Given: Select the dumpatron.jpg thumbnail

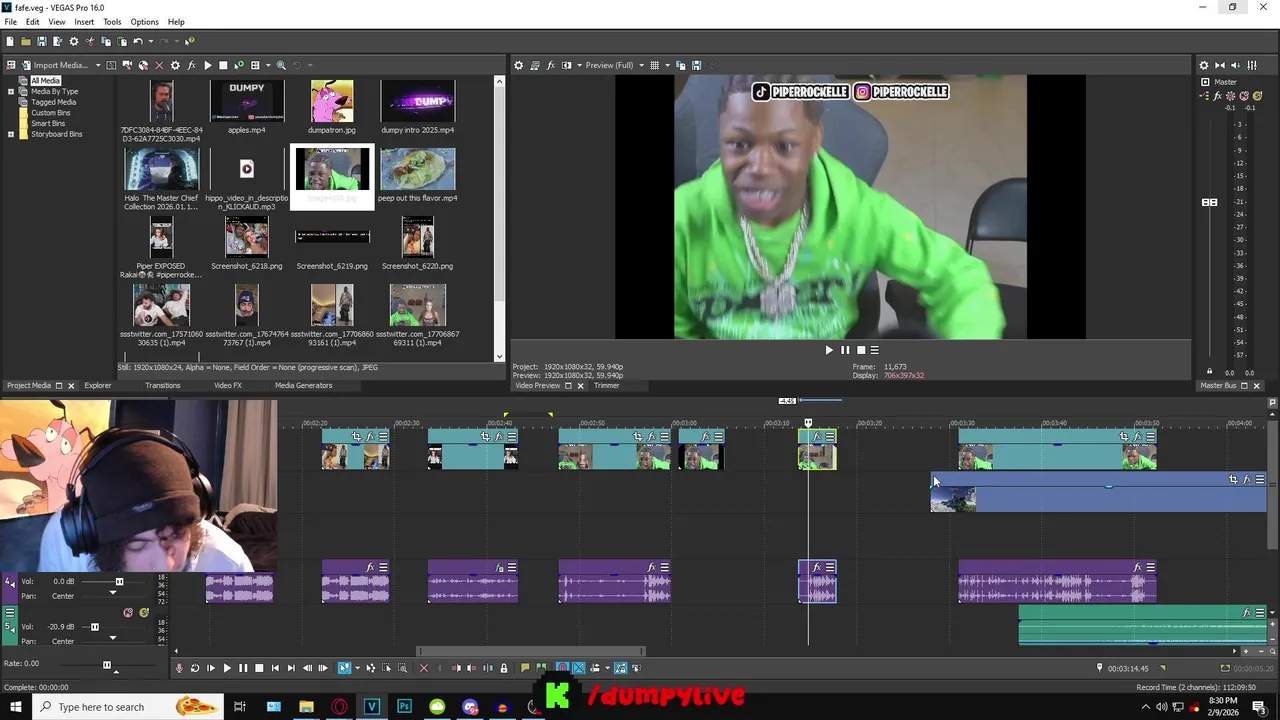Looking at the screenshot, I should point(332,101).
